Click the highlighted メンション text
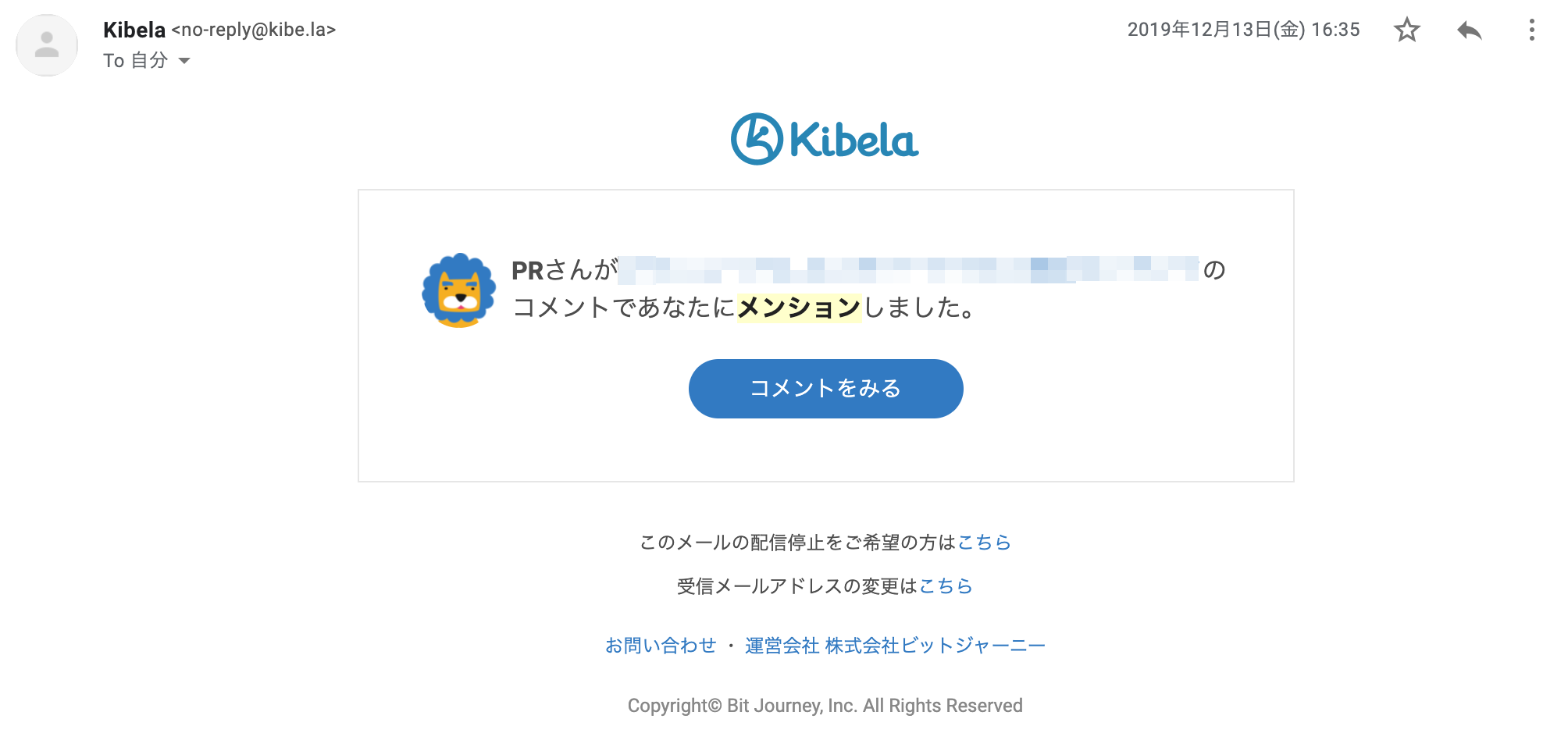 tap(798, 308)
